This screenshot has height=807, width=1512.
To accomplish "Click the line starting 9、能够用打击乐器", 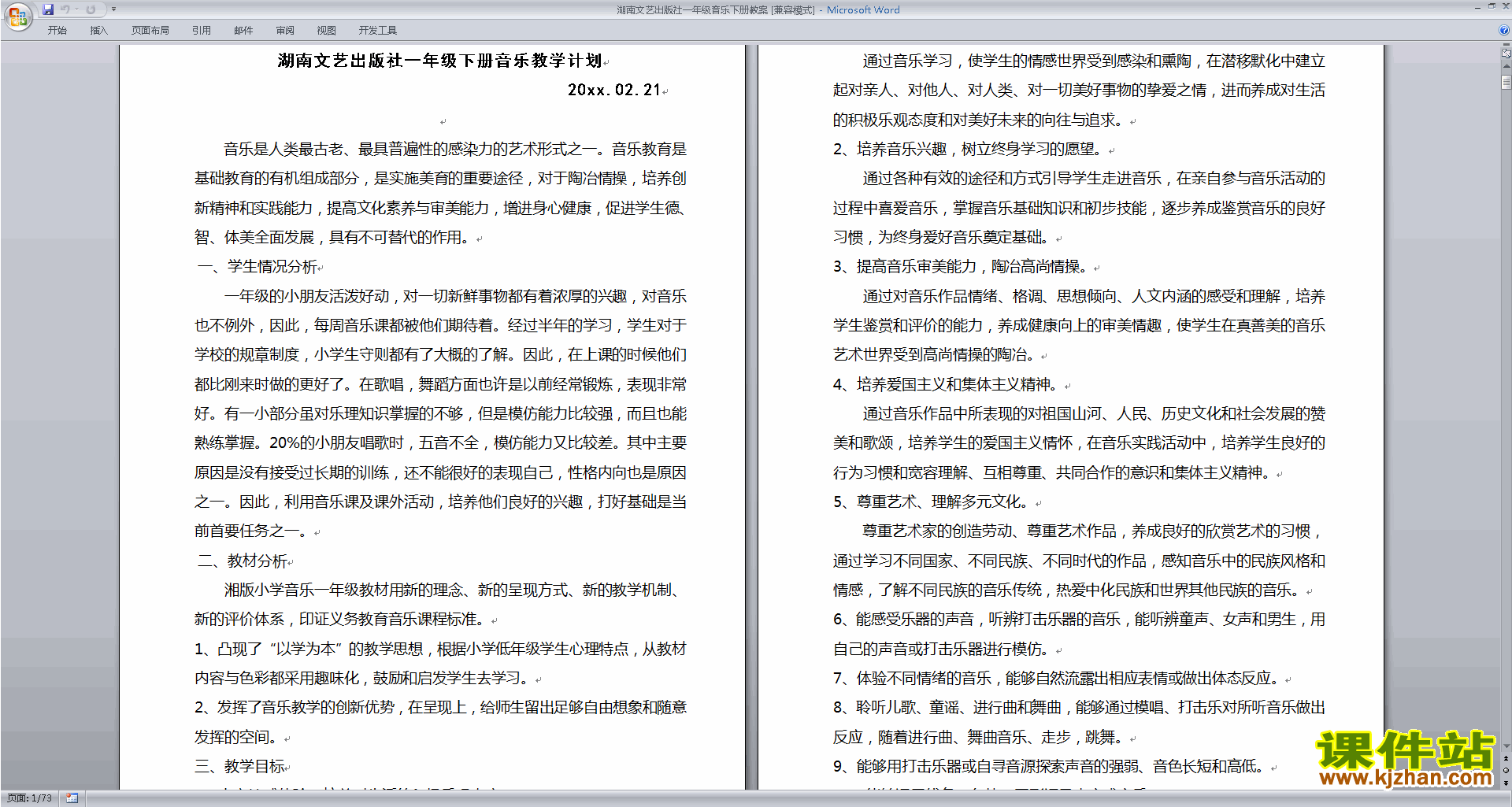I will (x=1049, y=766).
